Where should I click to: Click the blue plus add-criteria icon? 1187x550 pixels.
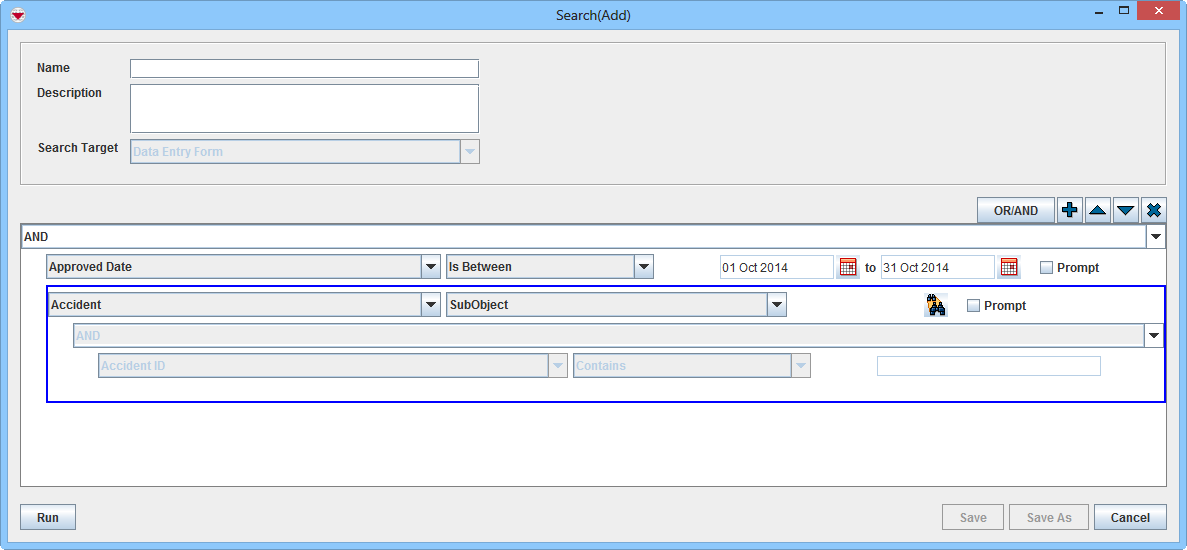1070,210
